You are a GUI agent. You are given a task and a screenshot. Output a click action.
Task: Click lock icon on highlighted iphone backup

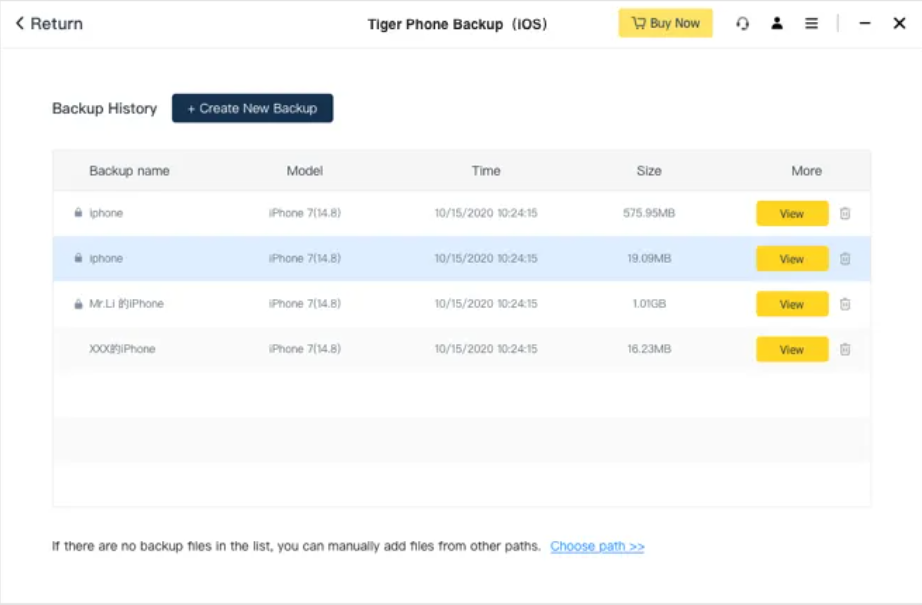coord(78,258)
